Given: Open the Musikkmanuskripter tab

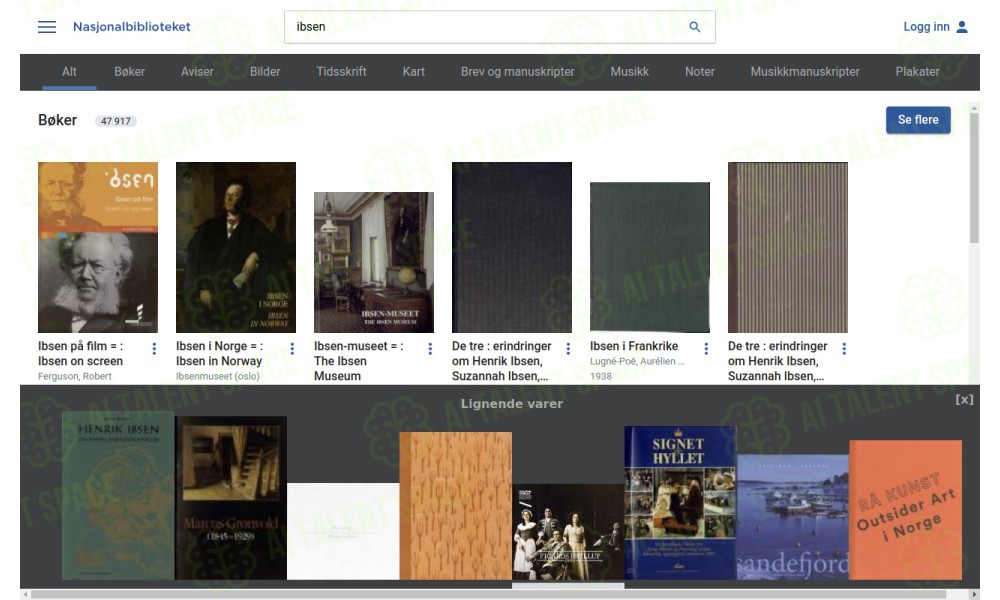Looking at the screenshot, I should (805, 72).
